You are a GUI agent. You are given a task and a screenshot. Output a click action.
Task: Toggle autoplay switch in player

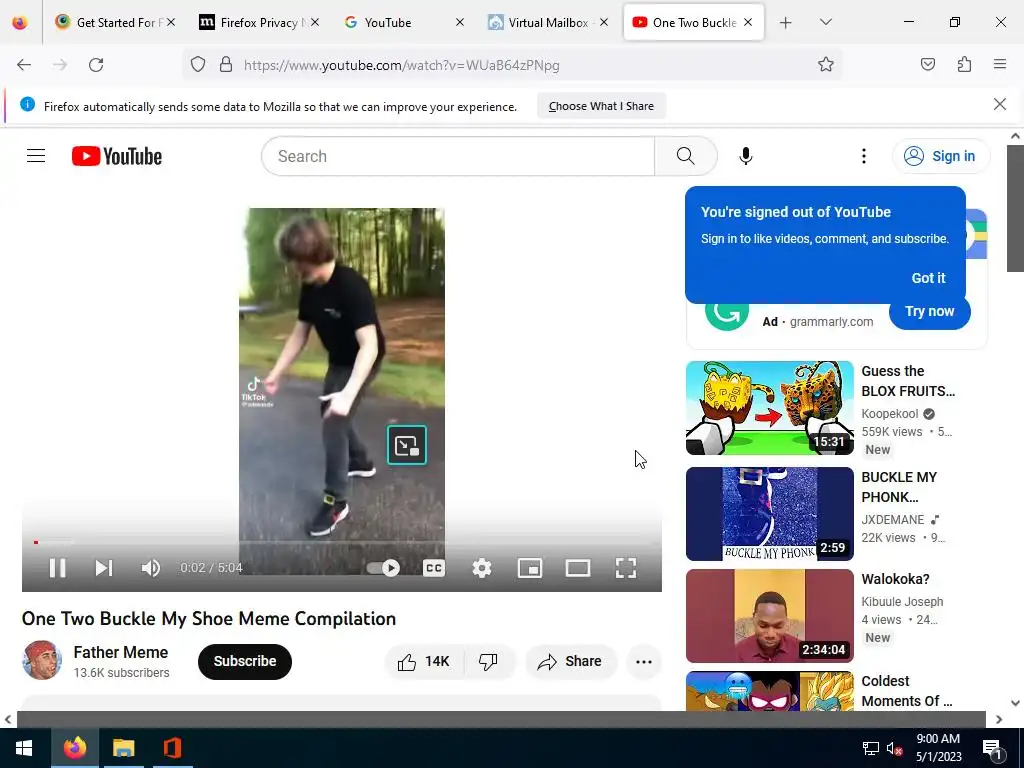(x=383, y=568)
